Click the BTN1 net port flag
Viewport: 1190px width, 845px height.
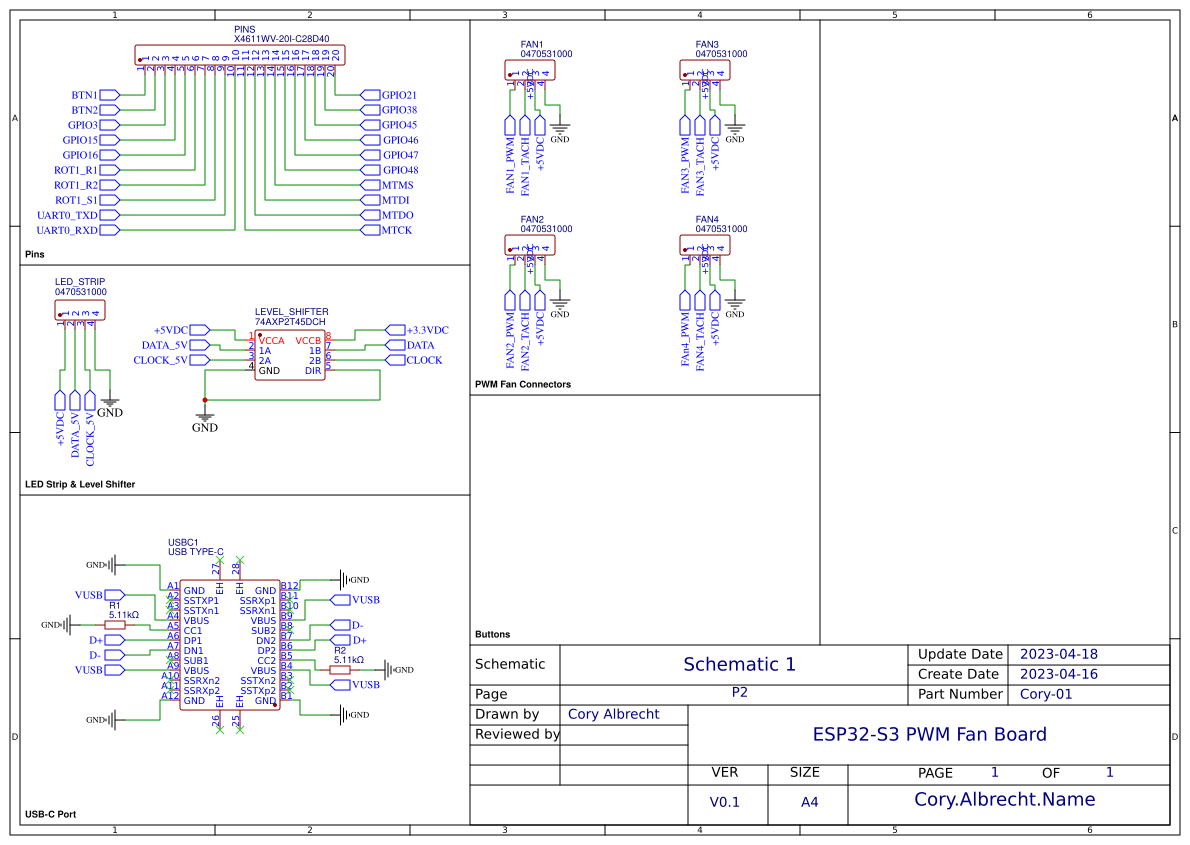109,95
